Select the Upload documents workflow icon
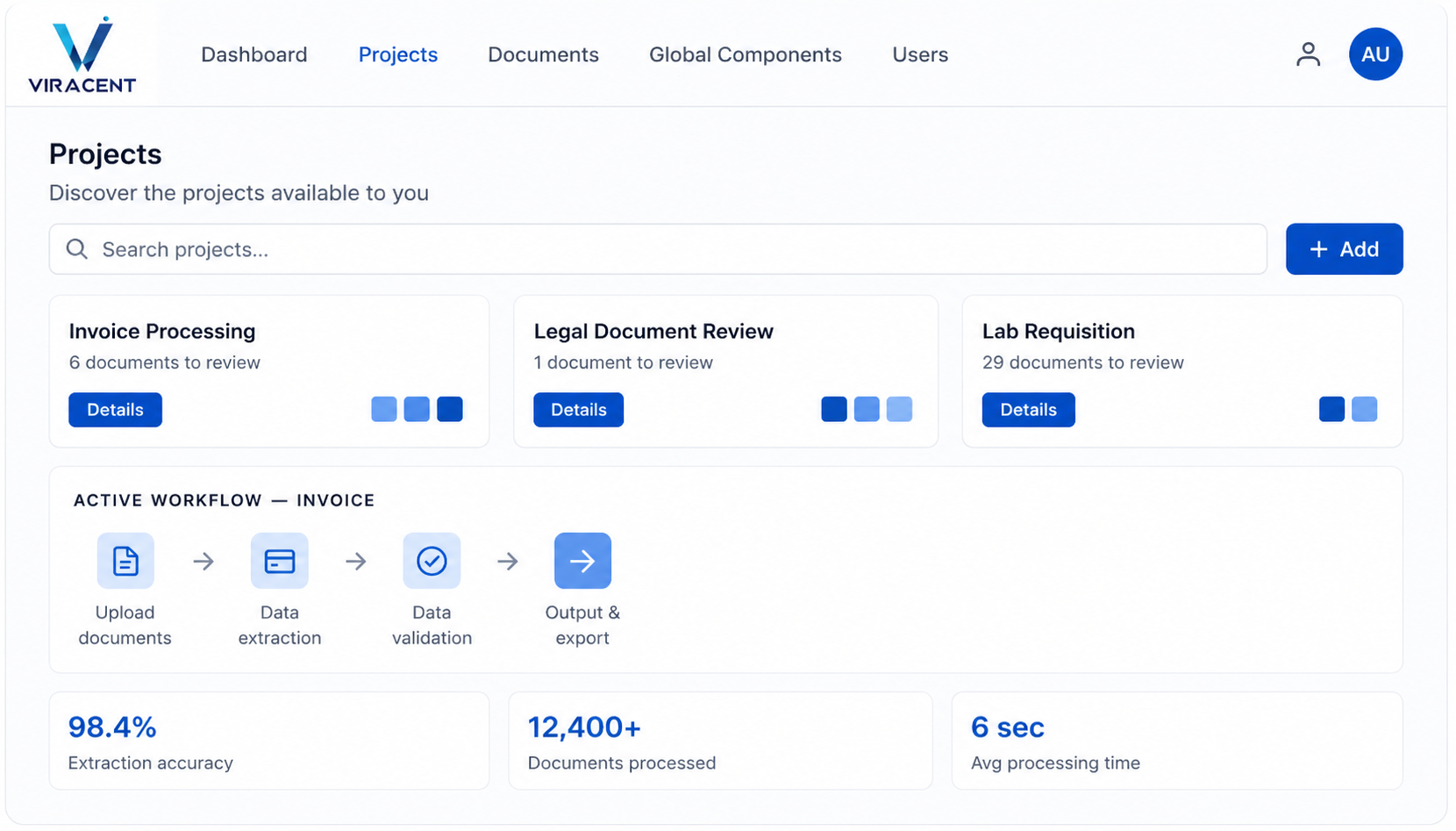The height and width of the screenshot is (831, 1456). pyautogui.click(x=125, y=561)
